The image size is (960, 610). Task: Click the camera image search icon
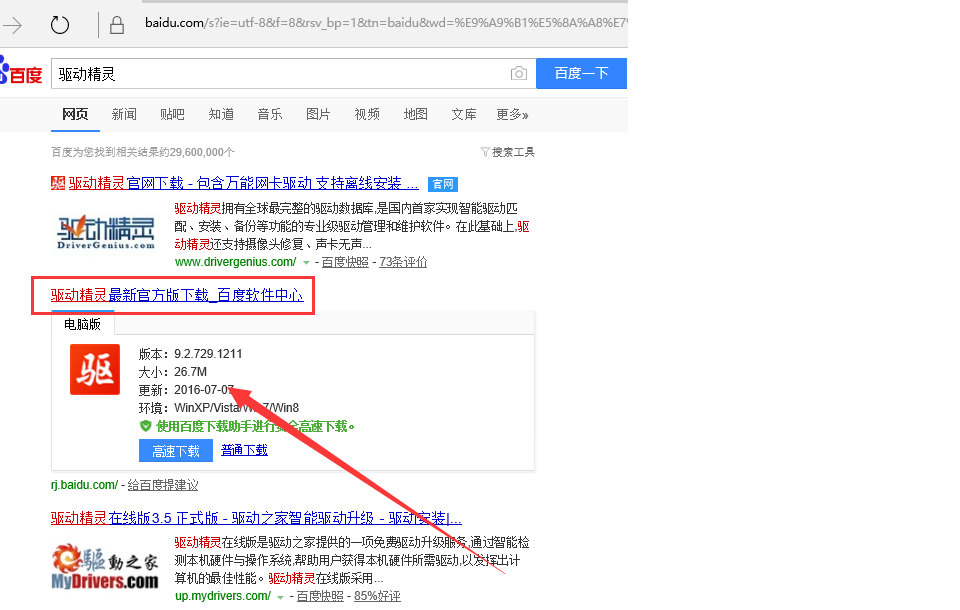tap(519, 73)
